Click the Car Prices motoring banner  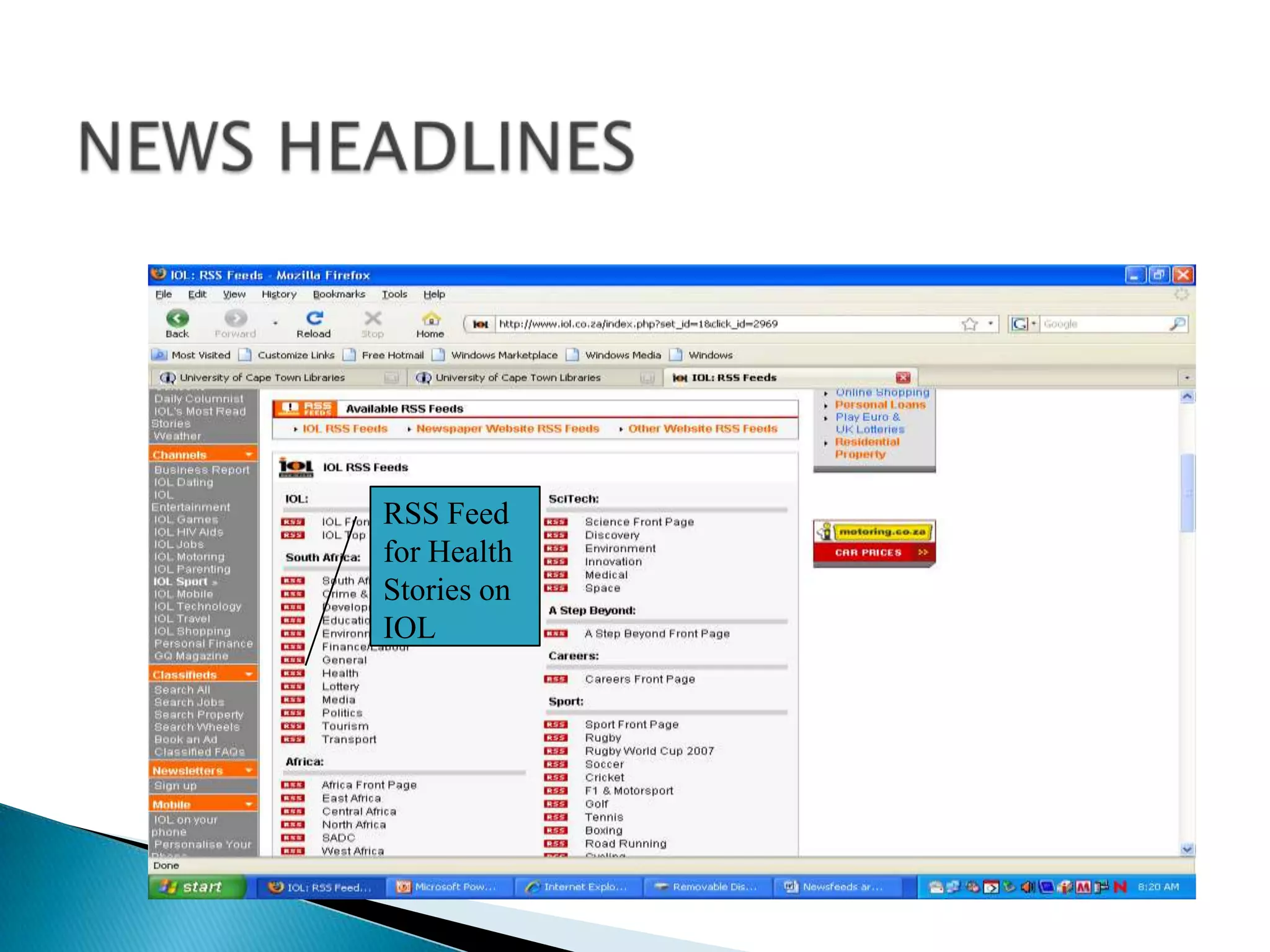[x=874, y=543]
